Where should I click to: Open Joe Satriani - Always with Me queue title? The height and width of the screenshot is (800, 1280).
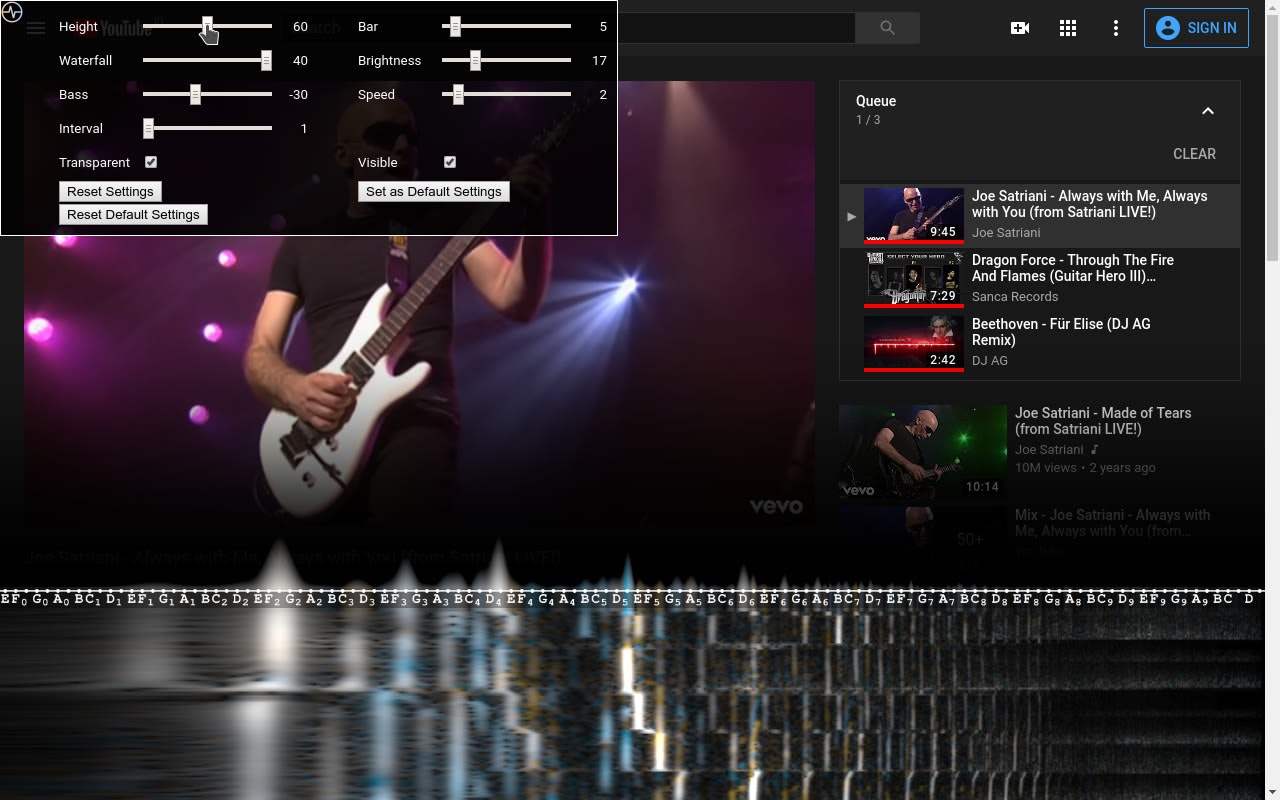1090,204
